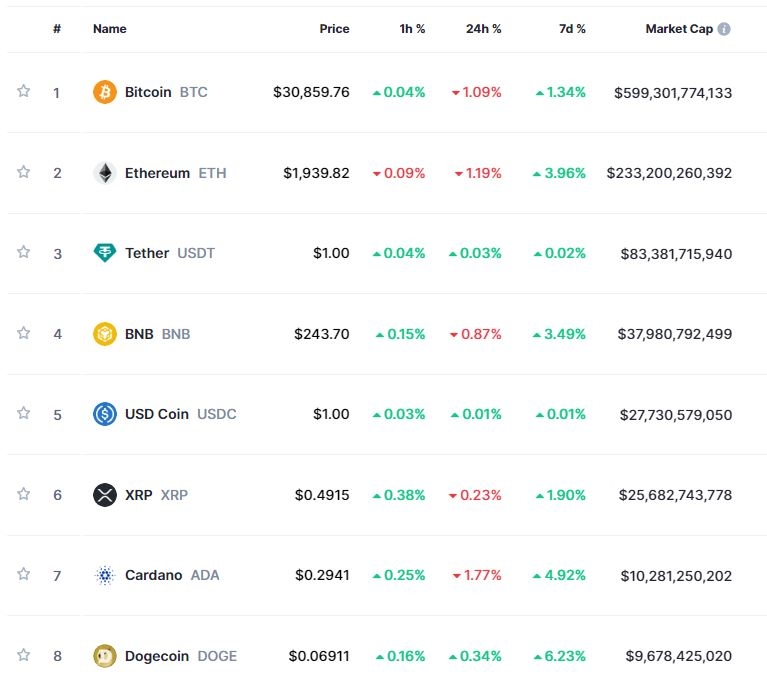Click the Tether logo icon
The width and height of the screenshot is (767, 684).
tap(105, 253)
